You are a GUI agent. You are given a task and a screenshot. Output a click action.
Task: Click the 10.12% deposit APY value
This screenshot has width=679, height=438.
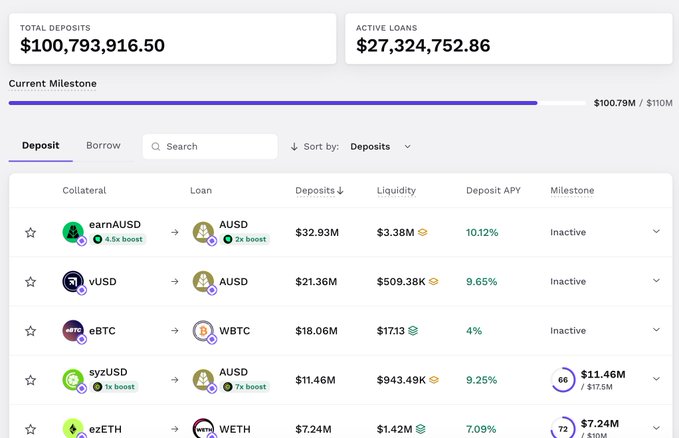coord(482,233)
